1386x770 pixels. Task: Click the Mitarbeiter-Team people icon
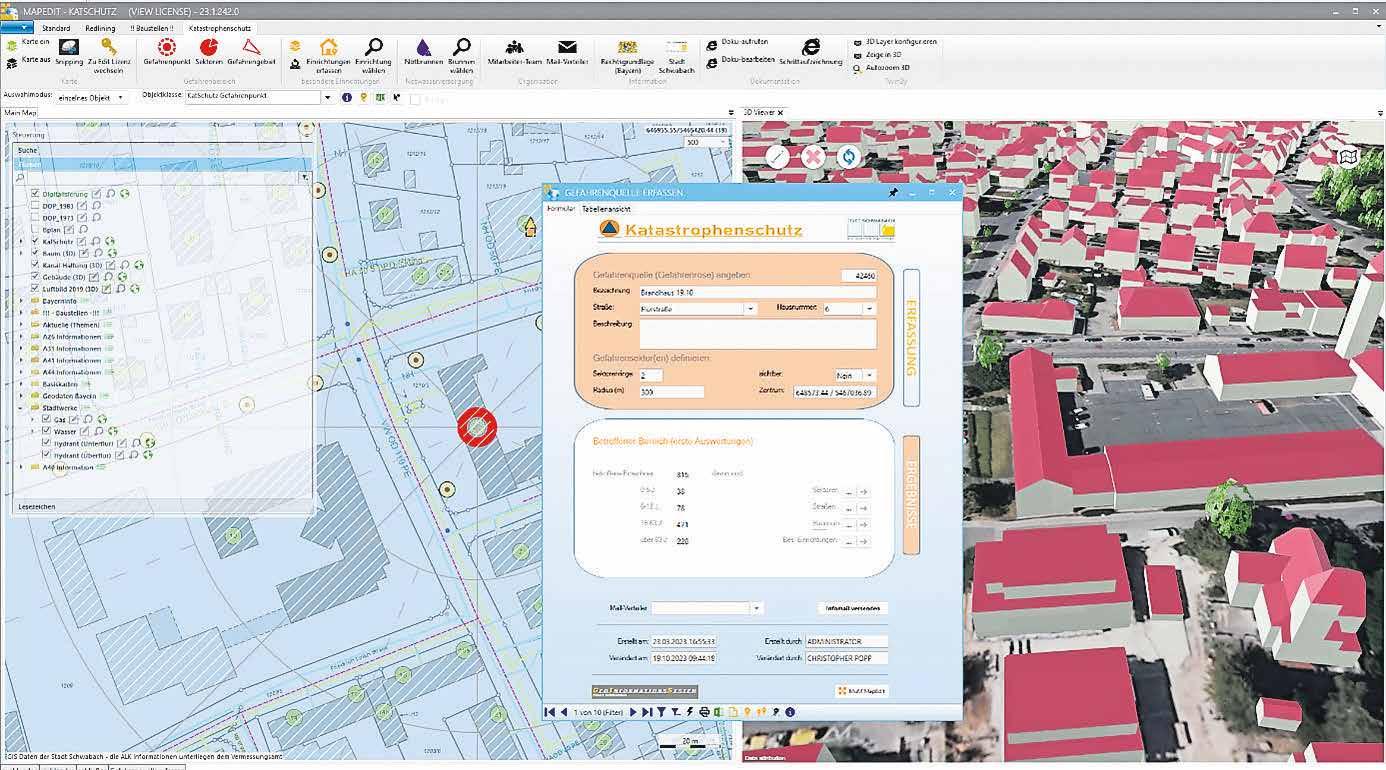tap(515, 48)
